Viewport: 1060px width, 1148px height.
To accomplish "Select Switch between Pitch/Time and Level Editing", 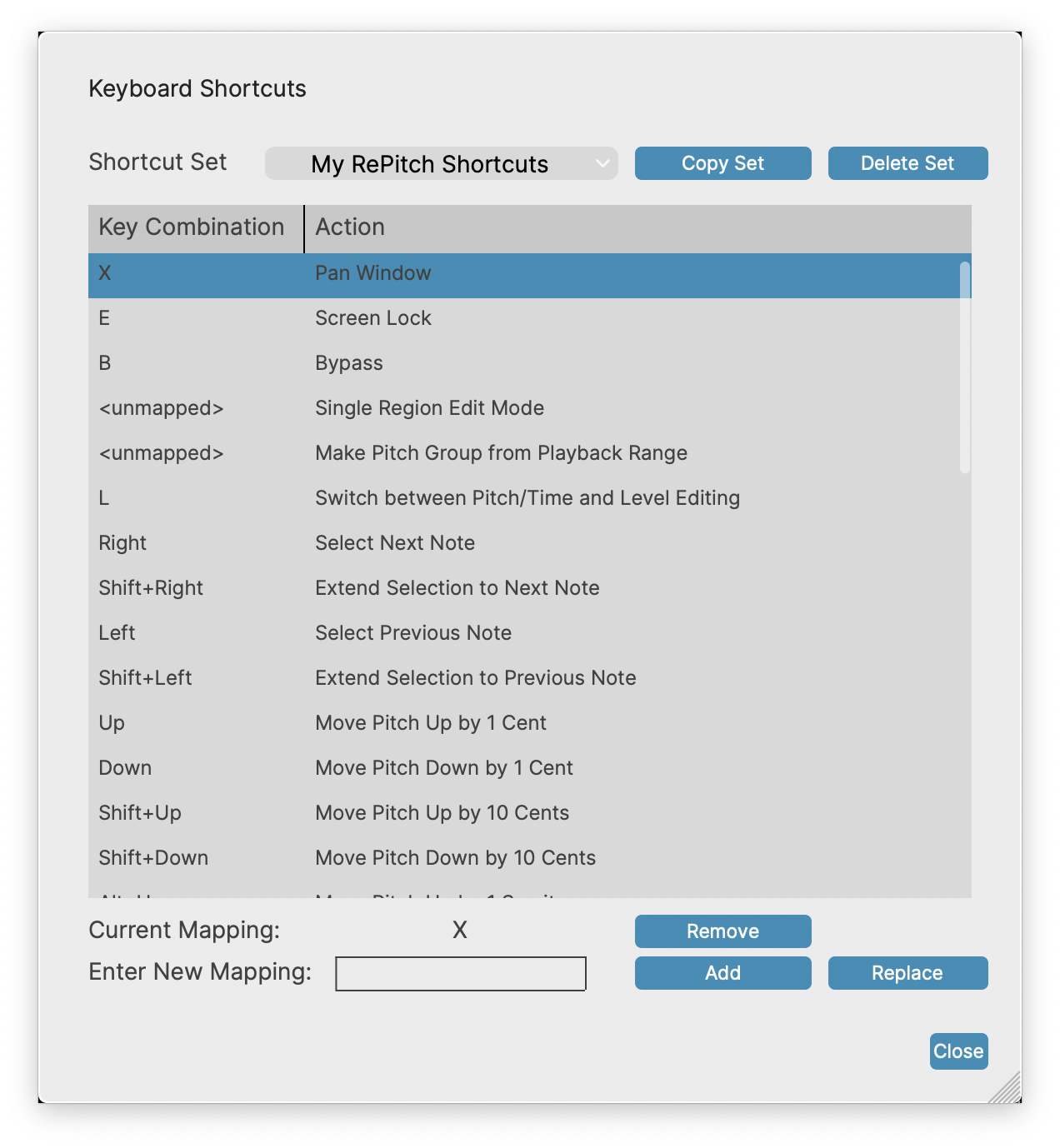I will (527, 498).
